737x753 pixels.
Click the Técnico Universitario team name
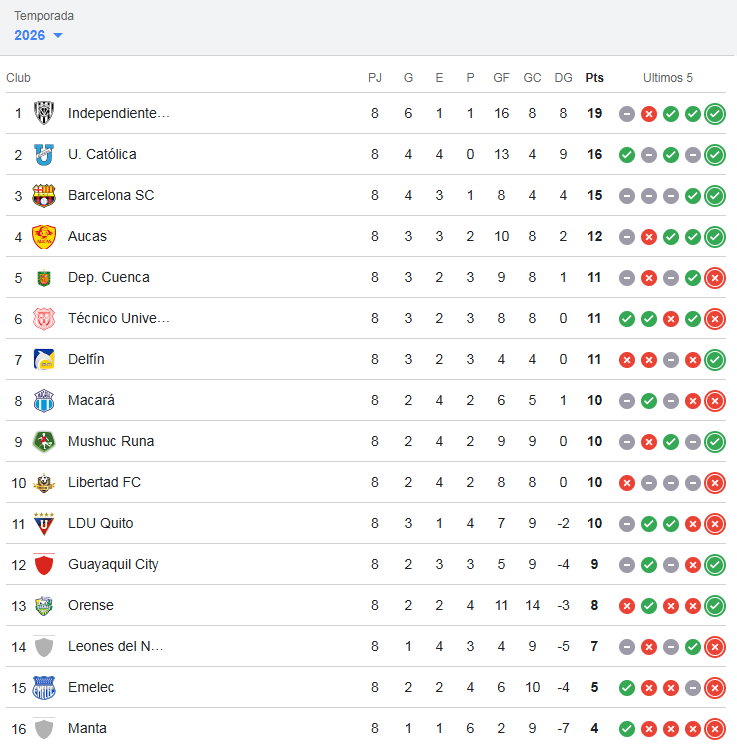[x=118, y=318]
